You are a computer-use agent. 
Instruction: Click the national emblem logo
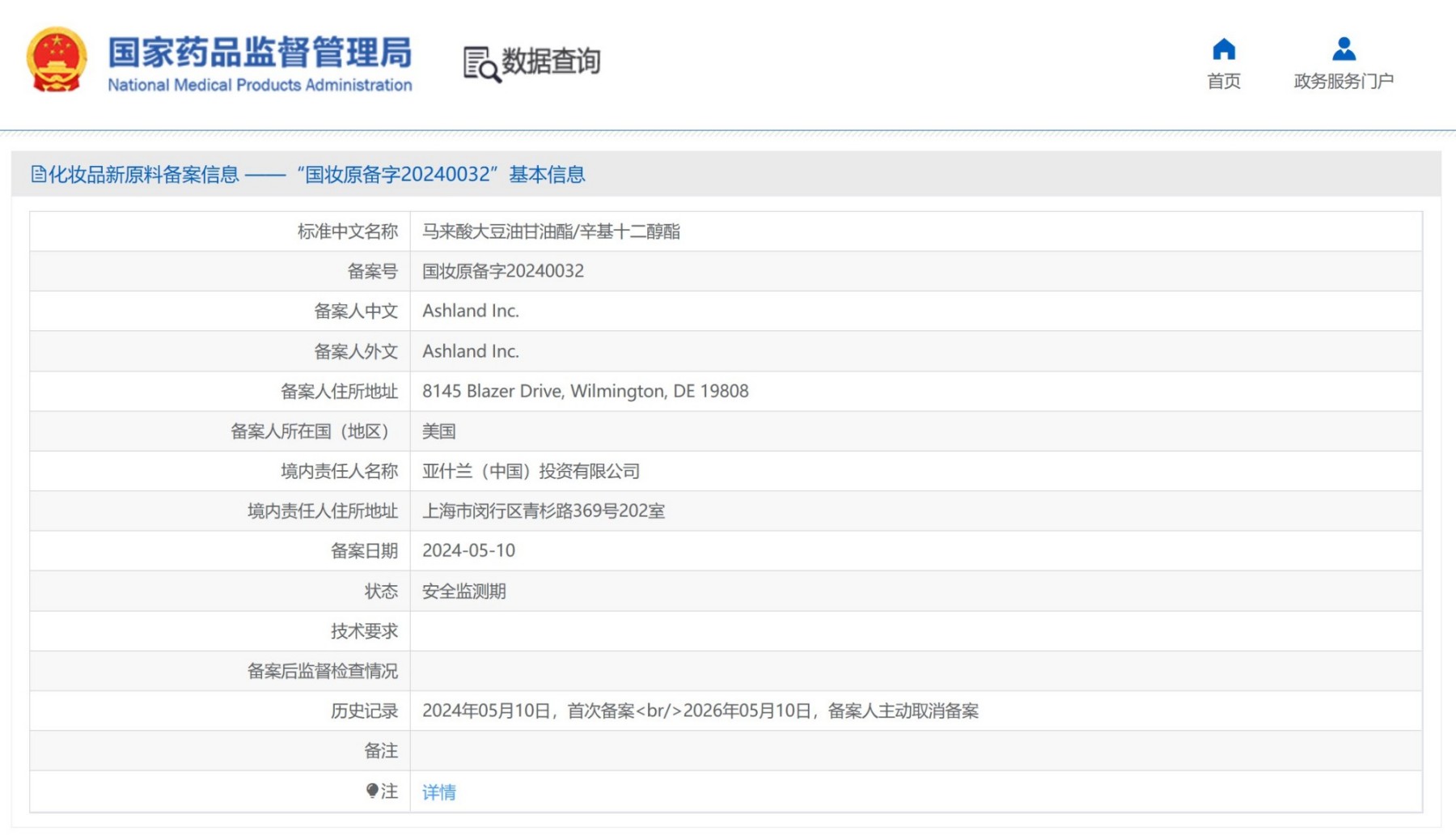click(x=57, y=61)
